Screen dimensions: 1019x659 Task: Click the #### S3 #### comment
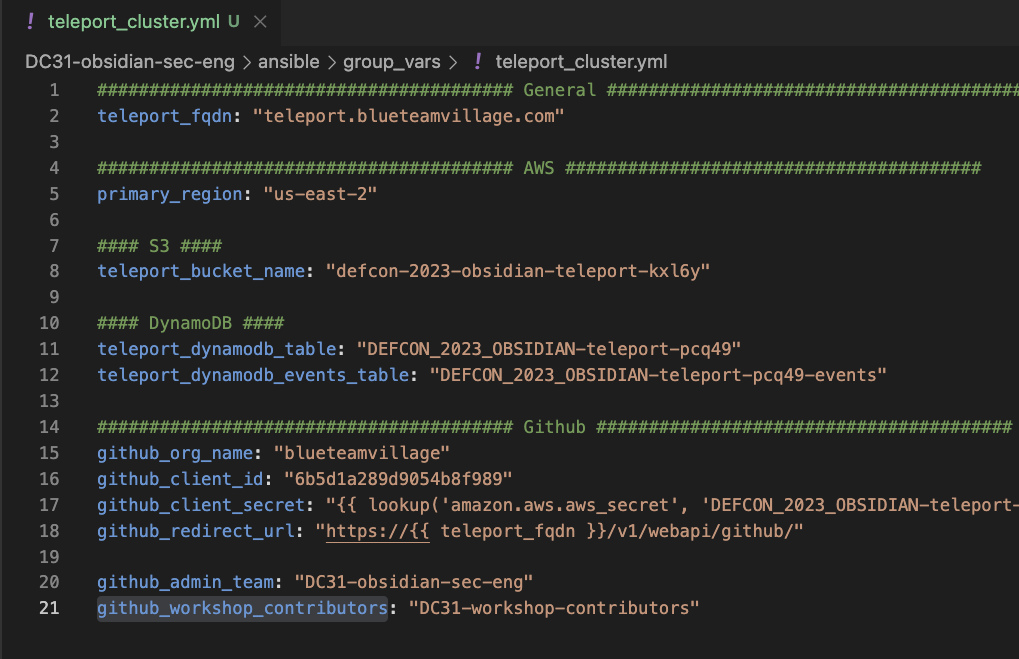click(159, 246)
